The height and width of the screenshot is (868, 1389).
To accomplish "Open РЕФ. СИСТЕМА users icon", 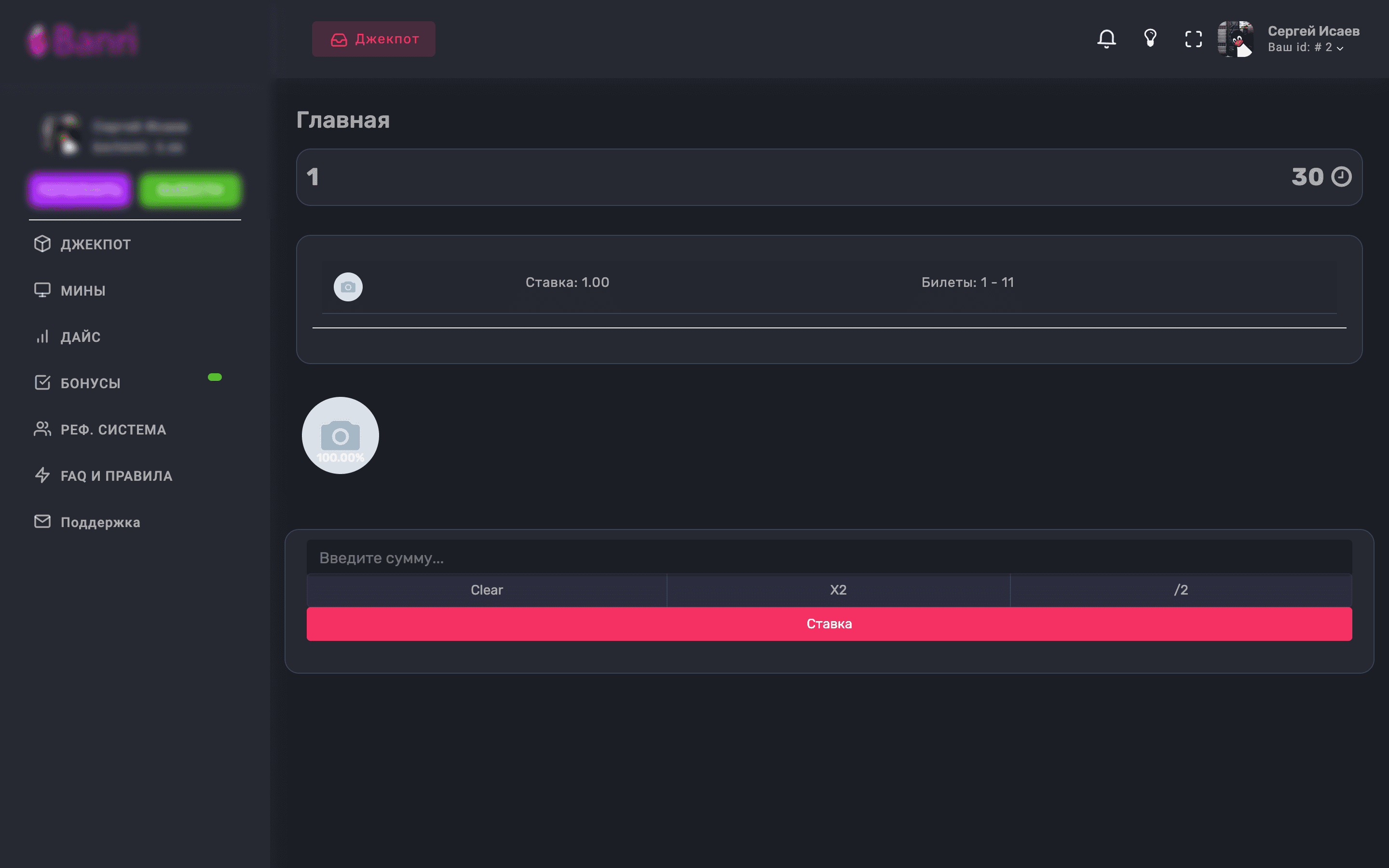I will point(42,429).
